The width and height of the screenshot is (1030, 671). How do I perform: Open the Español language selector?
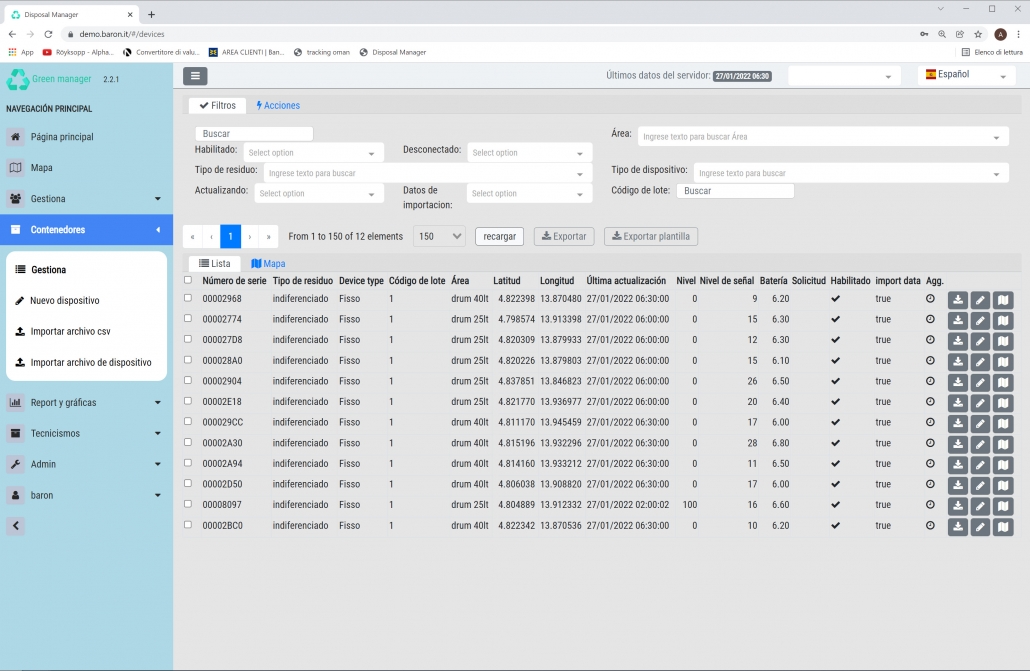(966, 75)
